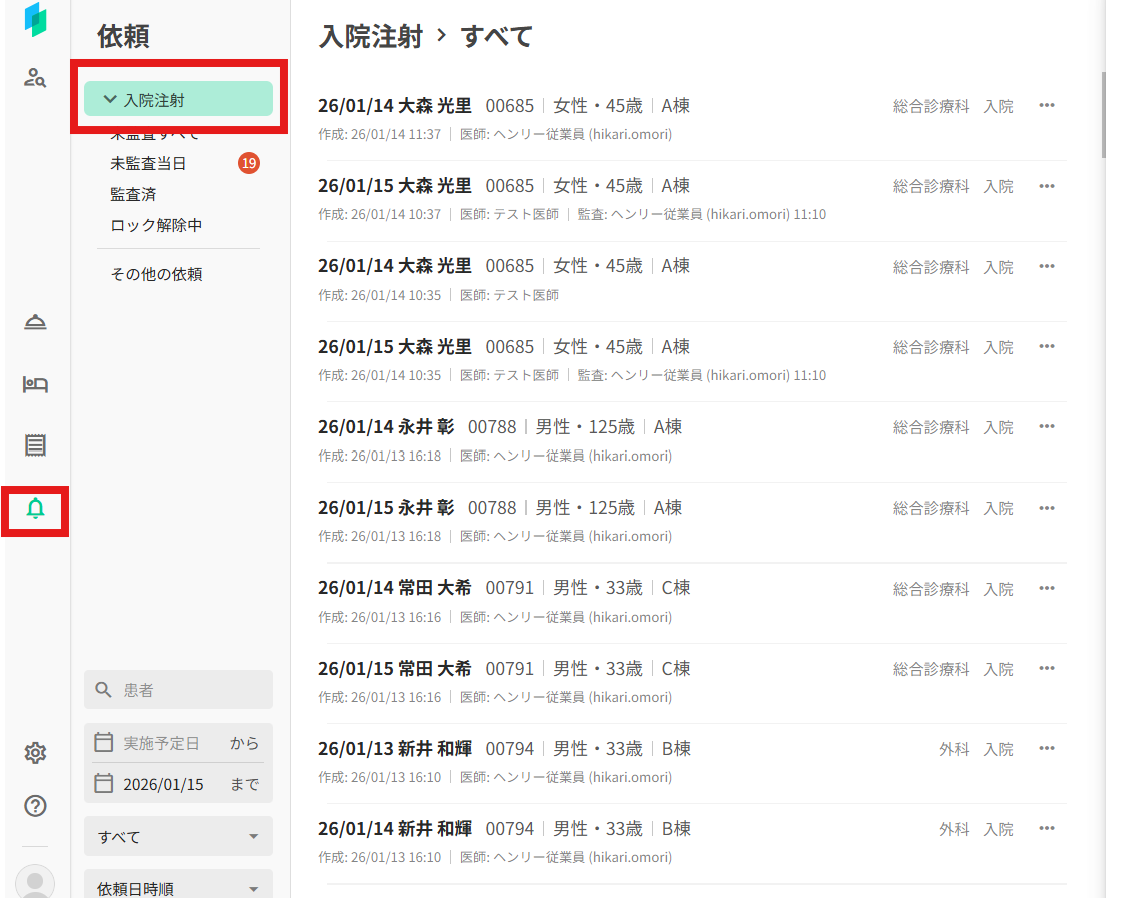Open more options for 26/01/15 大森 光里 10:37 row
Image resolution: width=1131 pixels, height=898 pixels.
(1047, 186)
